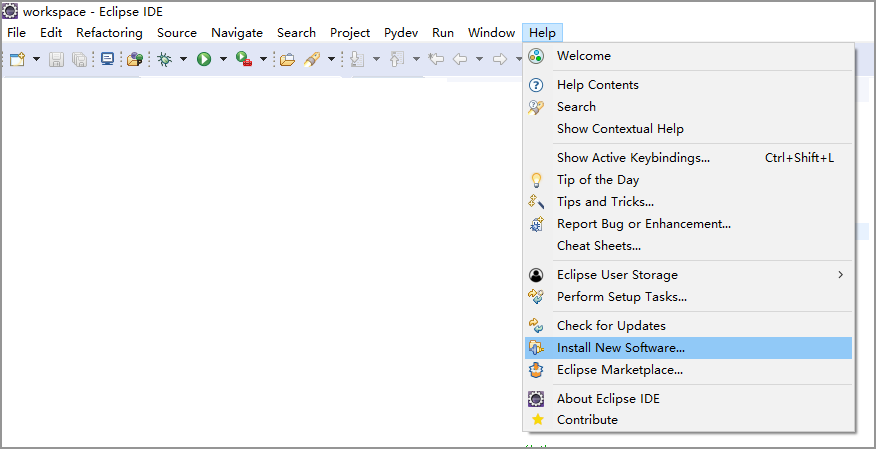Click the Save disk icon
The height and width of the screenshot is (449, 876).
56,59
